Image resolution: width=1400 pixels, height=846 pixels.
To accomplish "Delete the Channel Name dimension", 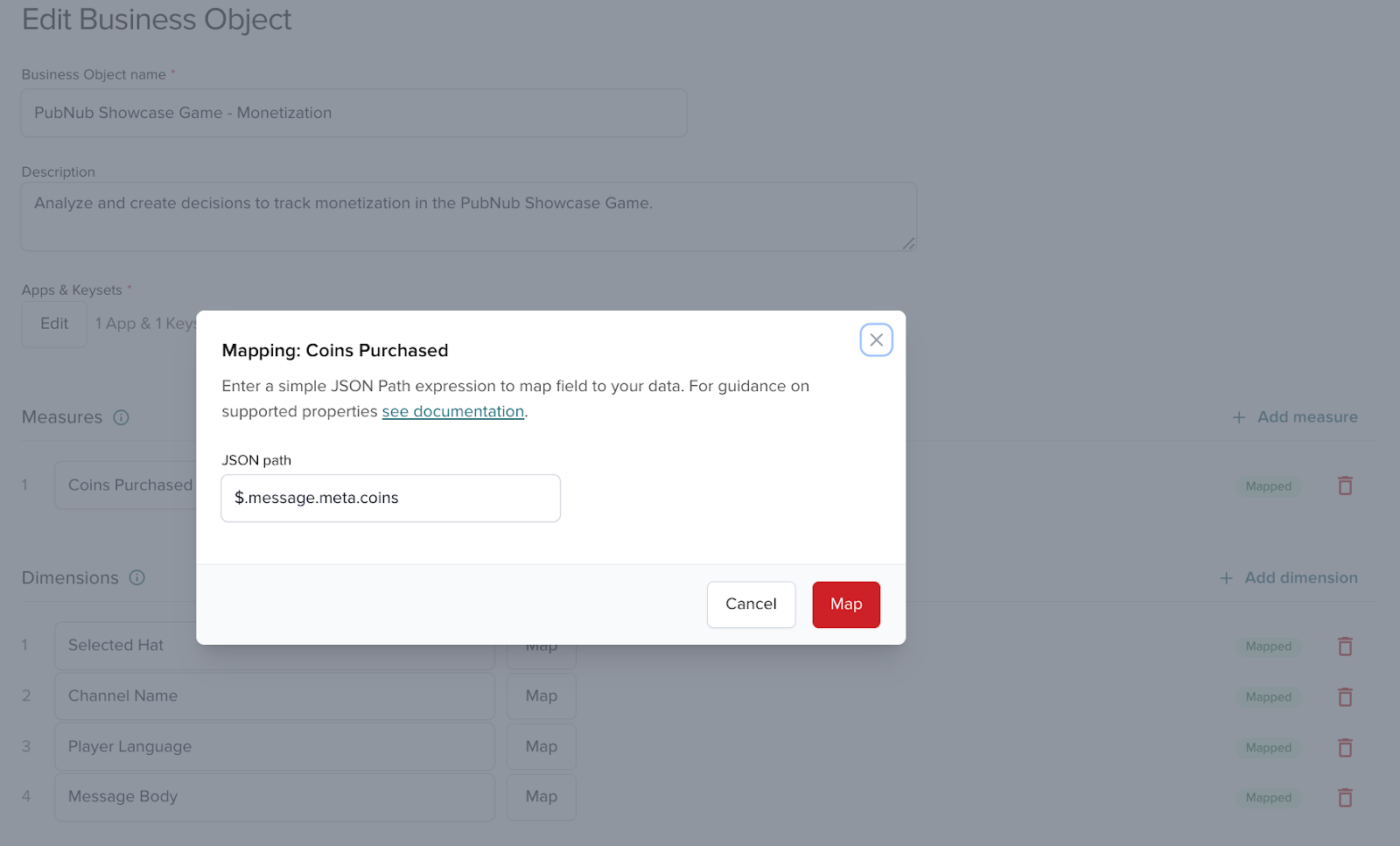I will (1345, 697).
